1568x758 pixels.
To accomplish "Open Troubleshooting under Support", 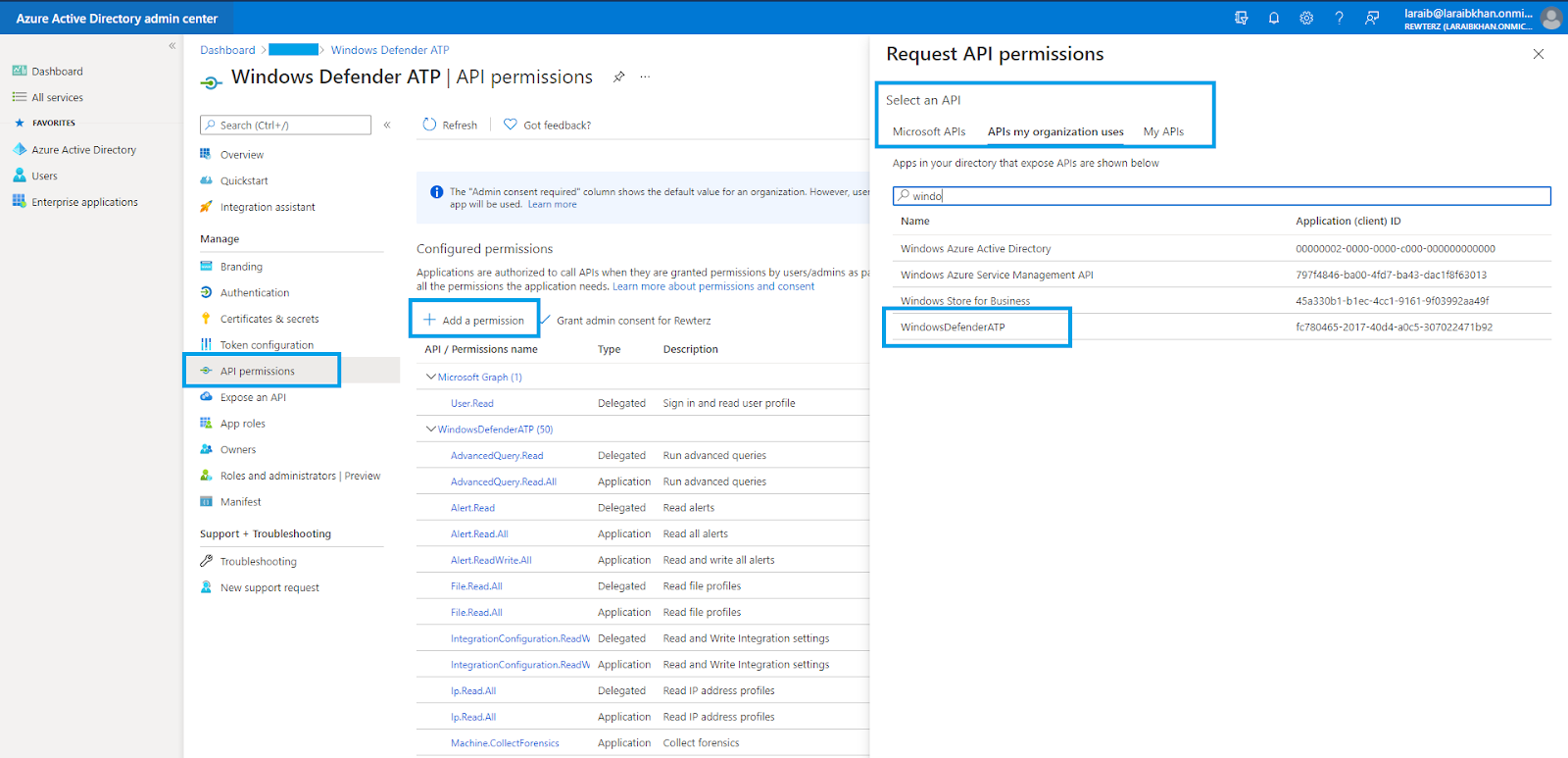I will pyautogui.click(x=258, y=561).
